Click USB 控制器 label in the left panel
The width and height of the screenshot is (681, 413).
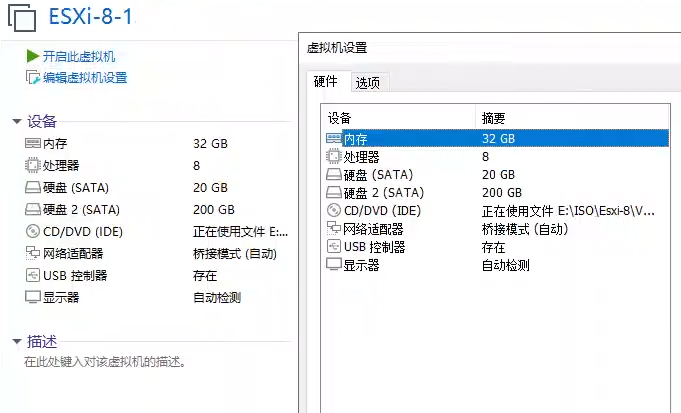coord(75,276)
